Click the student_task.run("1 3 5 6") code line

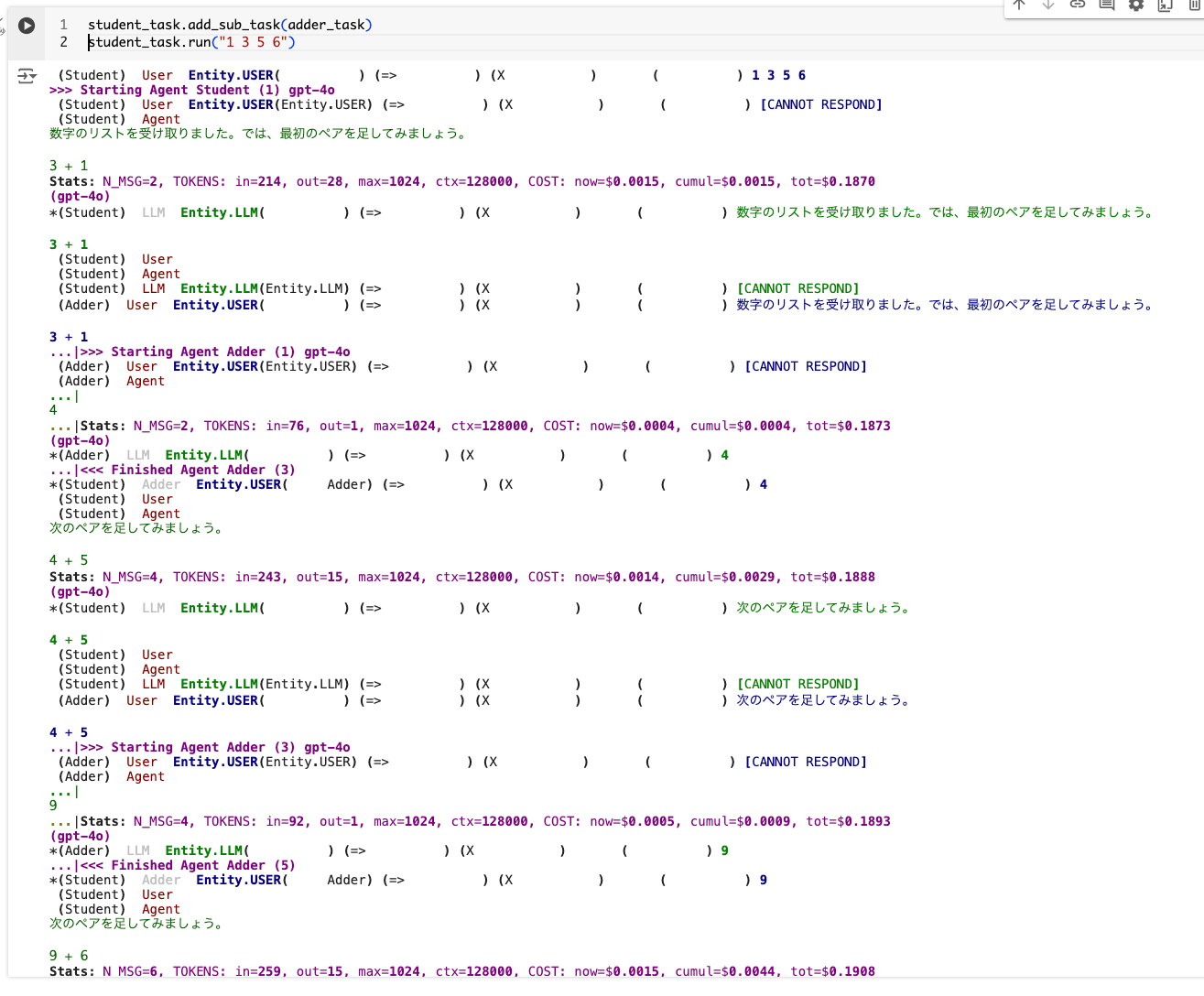(191, 42)
